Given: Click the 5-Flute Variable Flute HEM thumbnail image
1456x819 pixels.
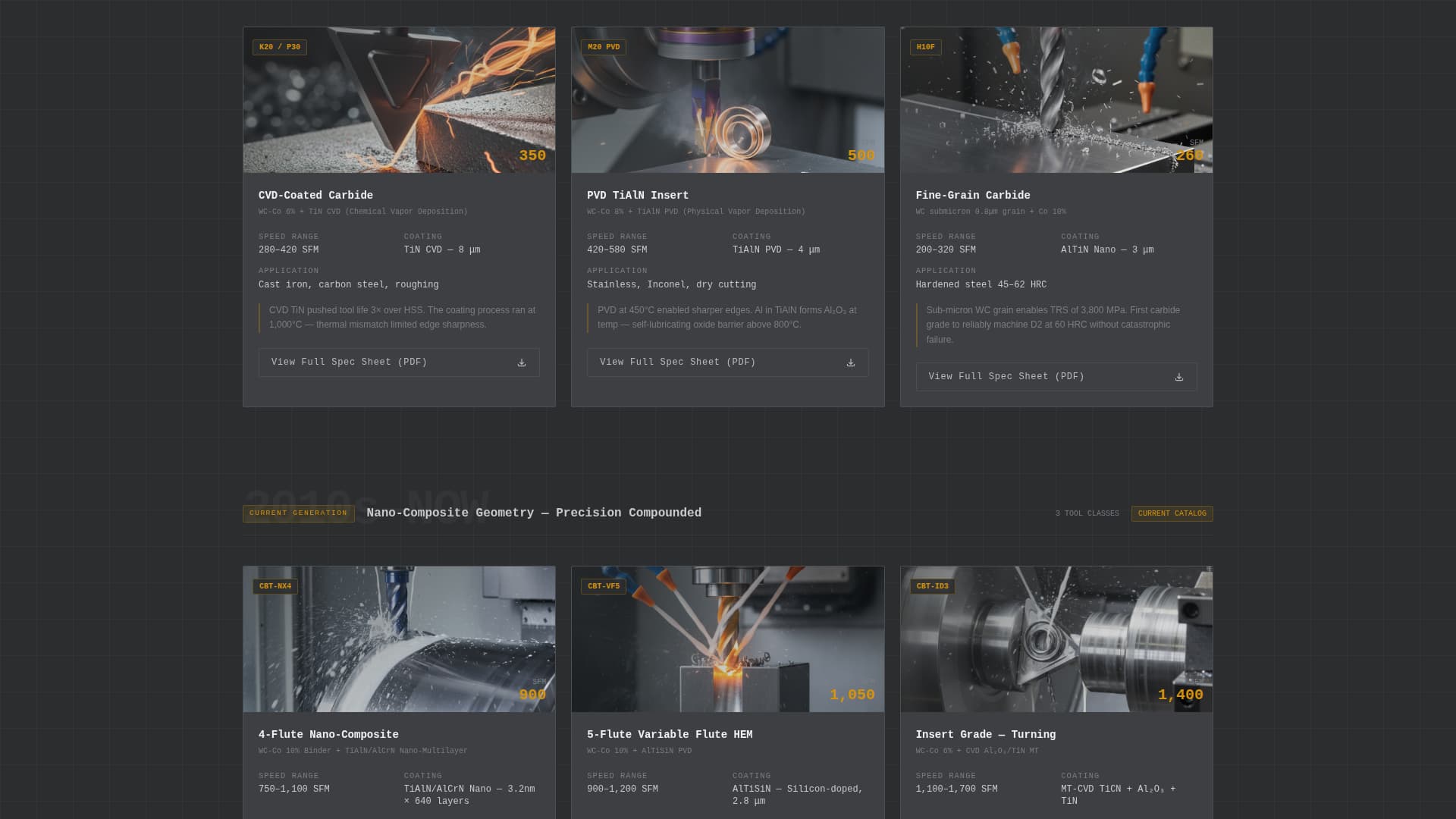Looking at the screenshot, I should [727, 639].
